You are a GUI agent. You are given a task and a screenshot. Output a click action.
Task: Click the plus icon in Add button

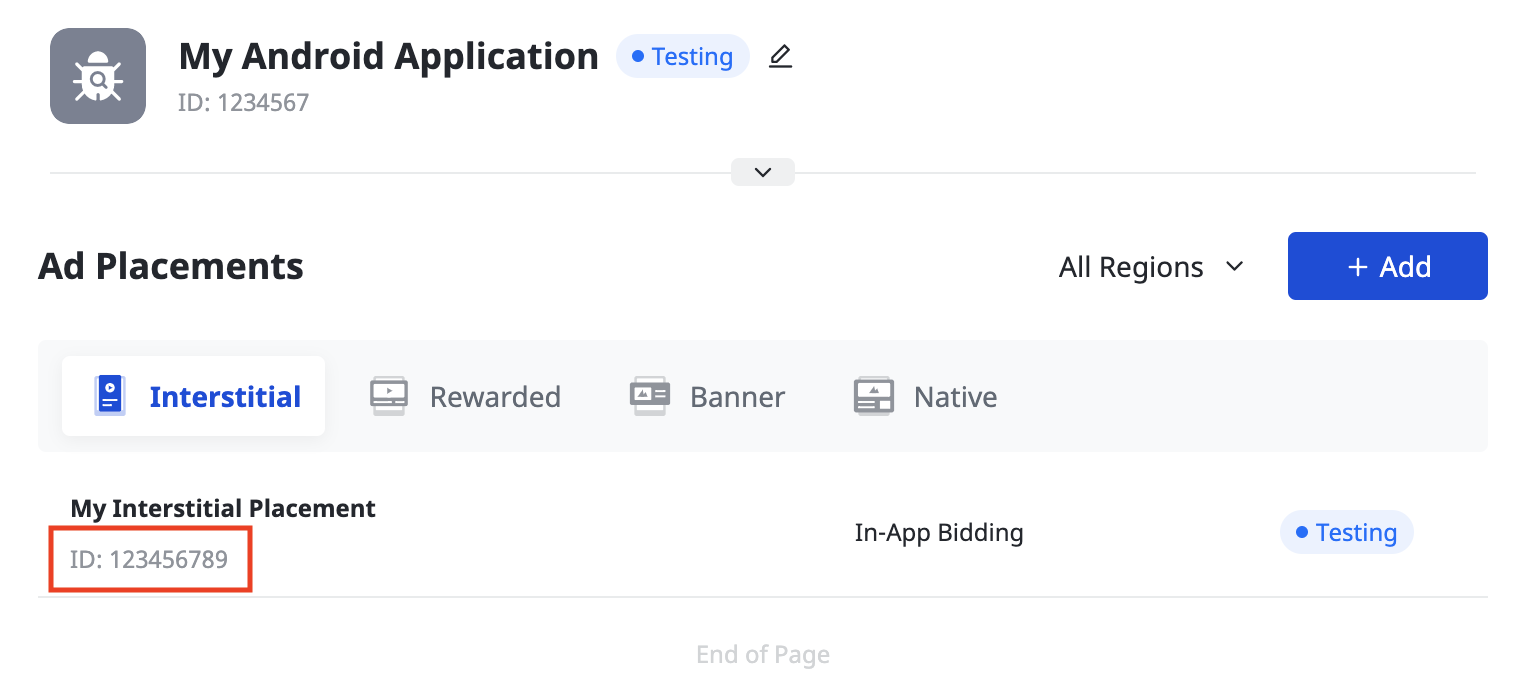click(x=1357, y=267)
